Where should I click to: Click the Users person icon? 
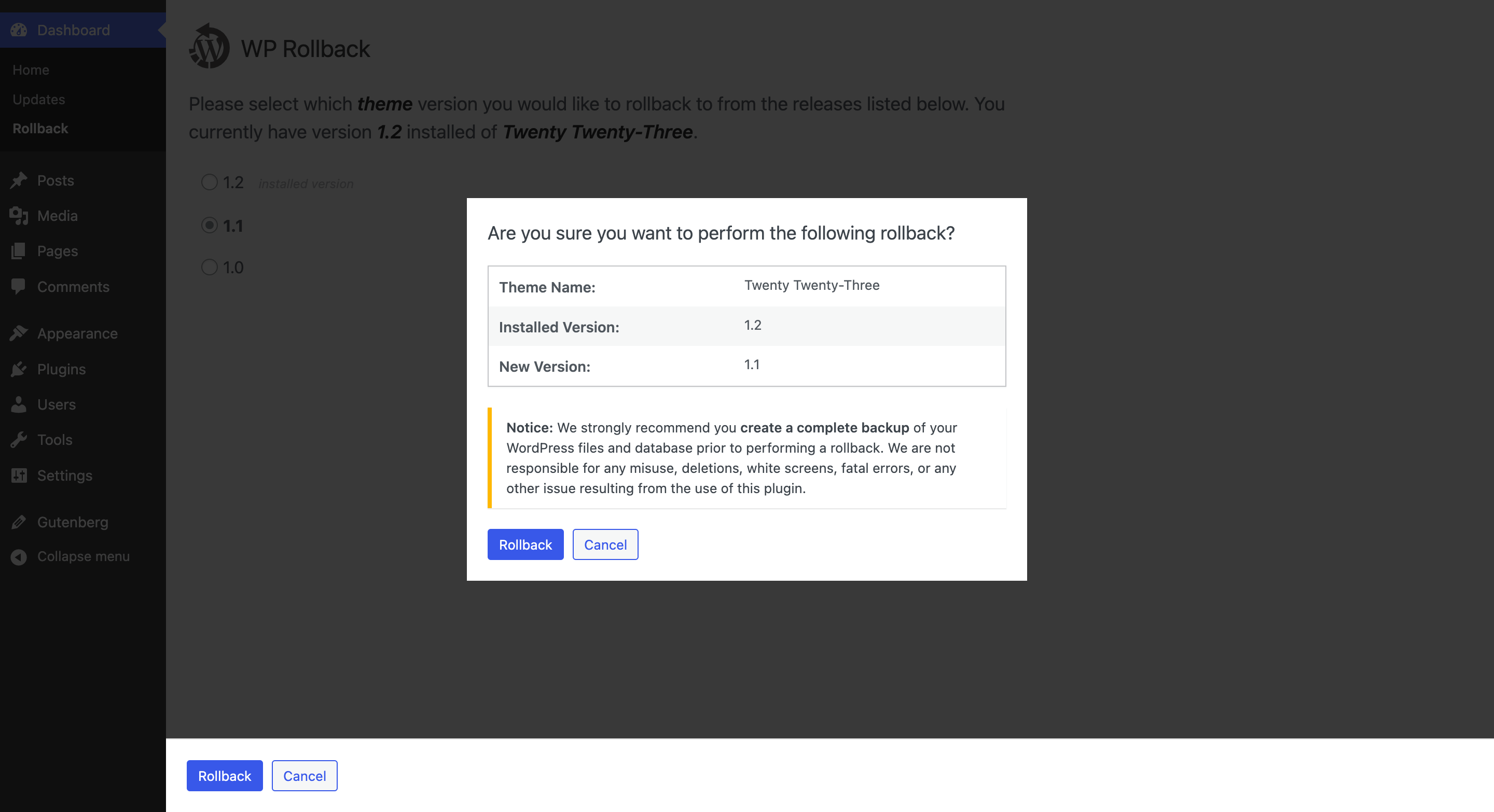coord(19,404)
